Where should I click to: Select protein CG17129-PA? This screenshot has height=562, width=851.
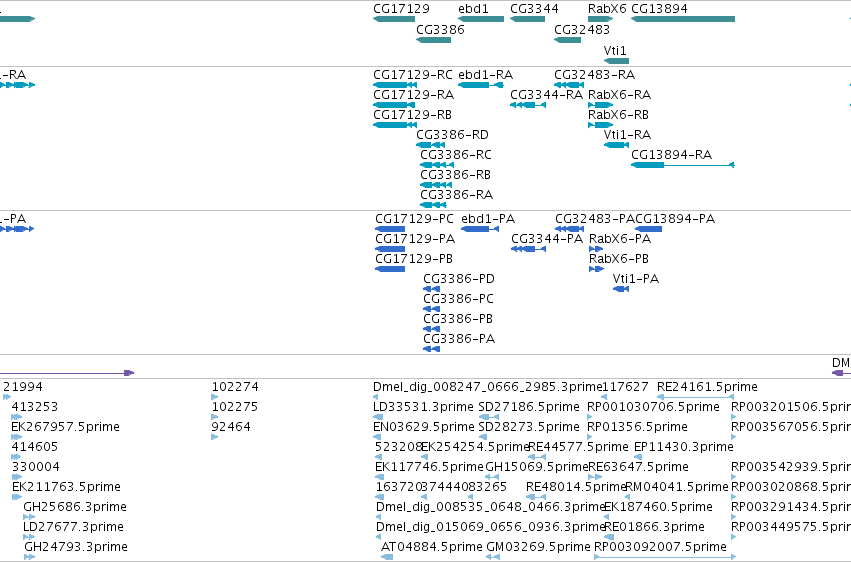tap(390, 249)
